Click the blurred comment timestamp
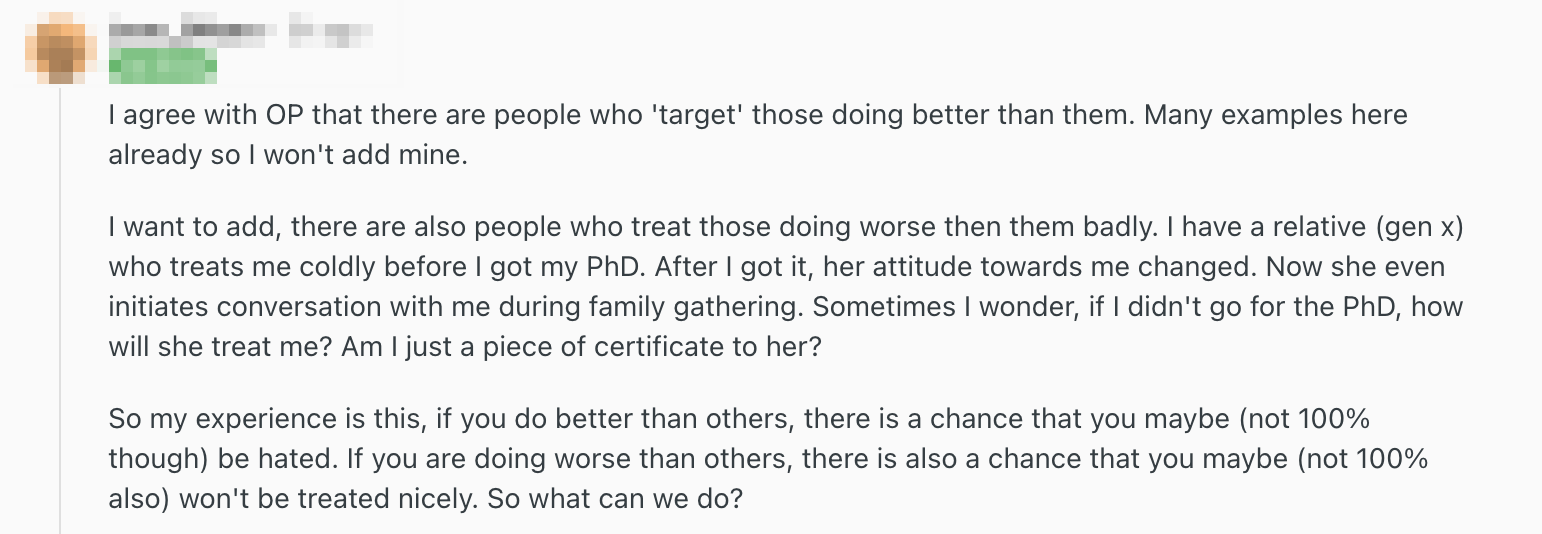The image size is (1542, 534). (x=329, y=33)
